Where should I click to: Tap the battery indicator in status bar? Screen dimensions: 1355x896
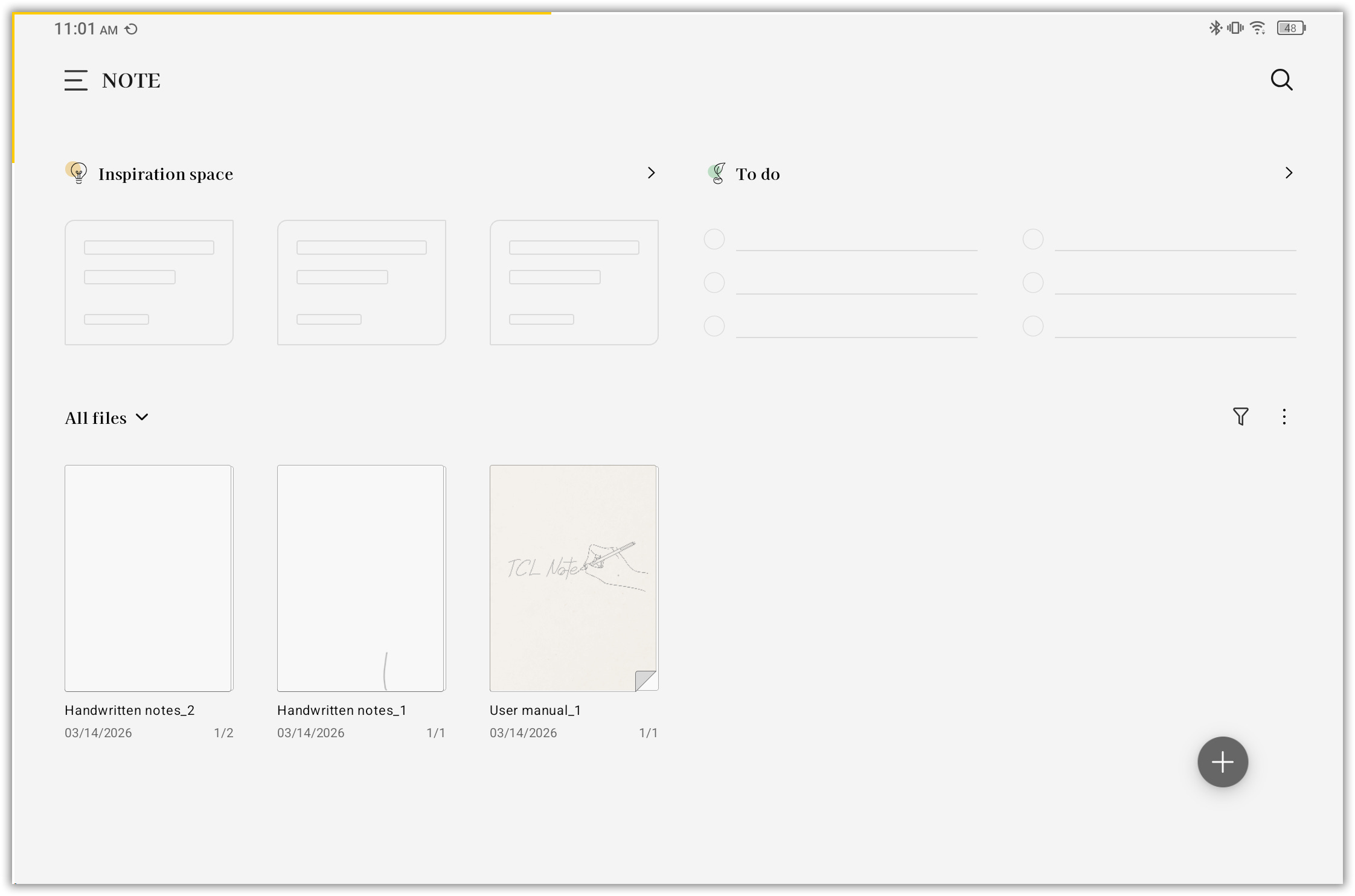coord(1290,28)
